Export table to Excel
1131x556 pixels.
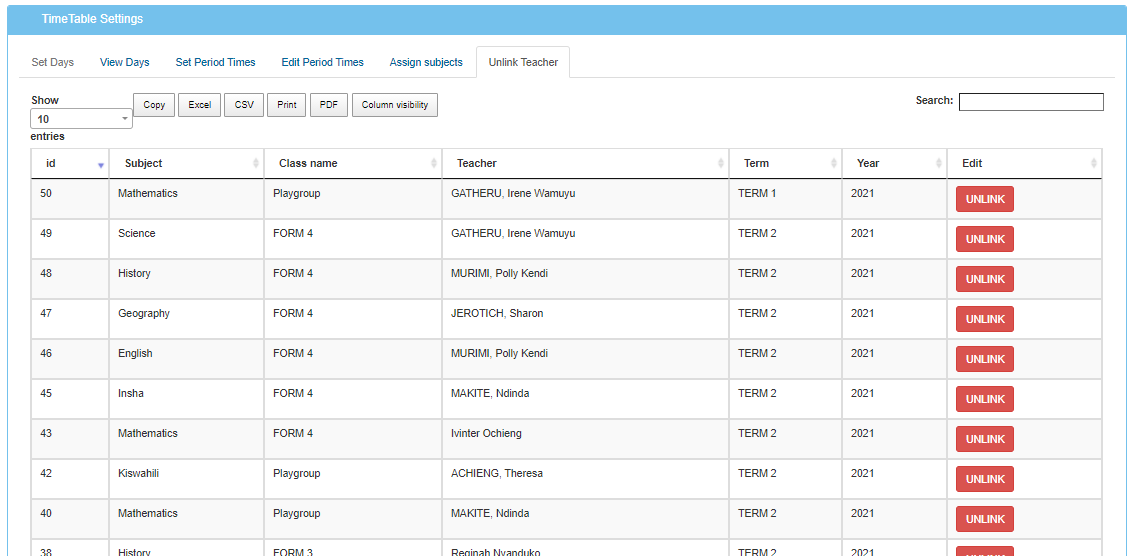[200, 105]
